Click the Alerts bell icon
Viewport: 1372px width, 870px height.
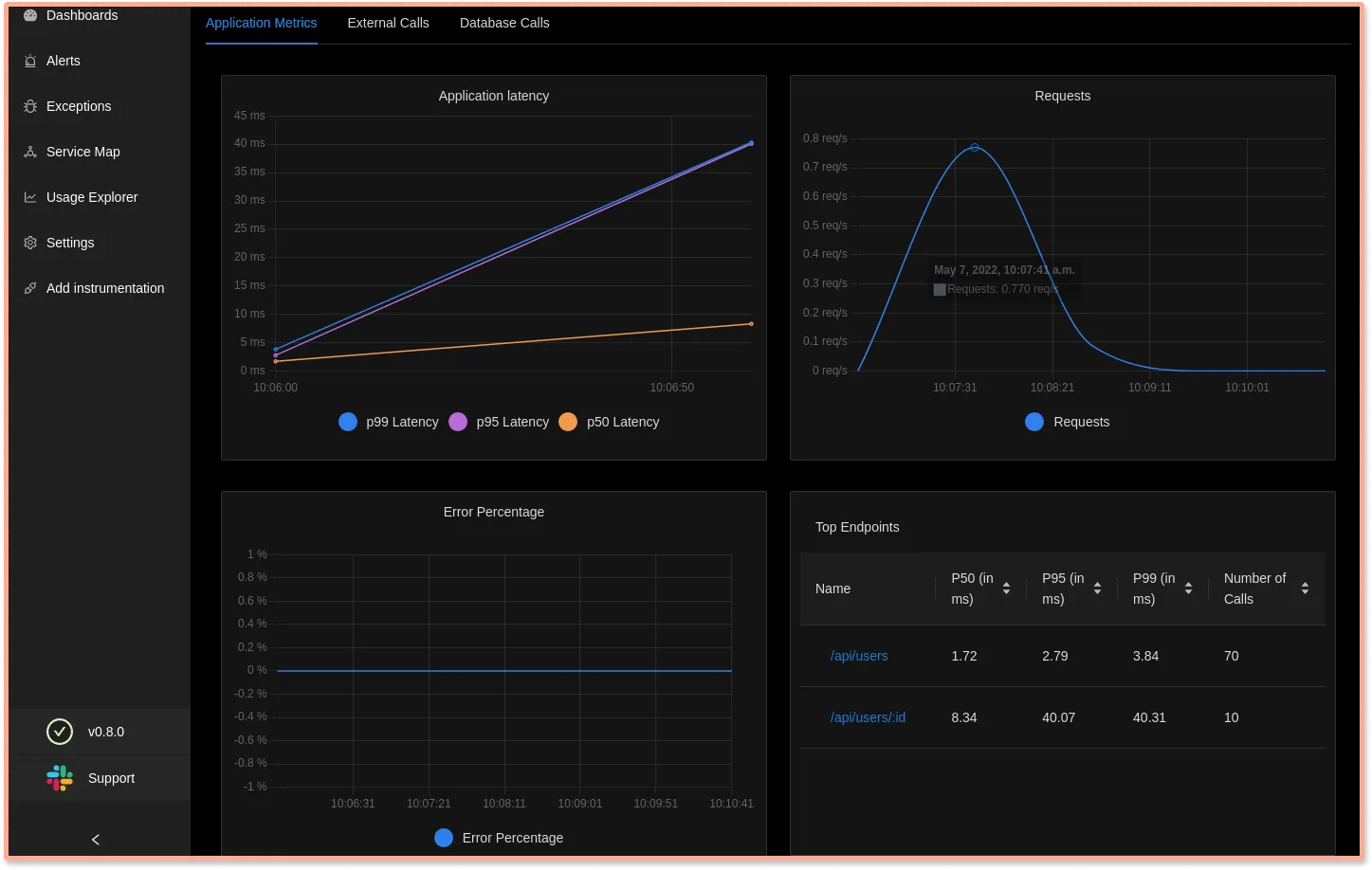30,61
